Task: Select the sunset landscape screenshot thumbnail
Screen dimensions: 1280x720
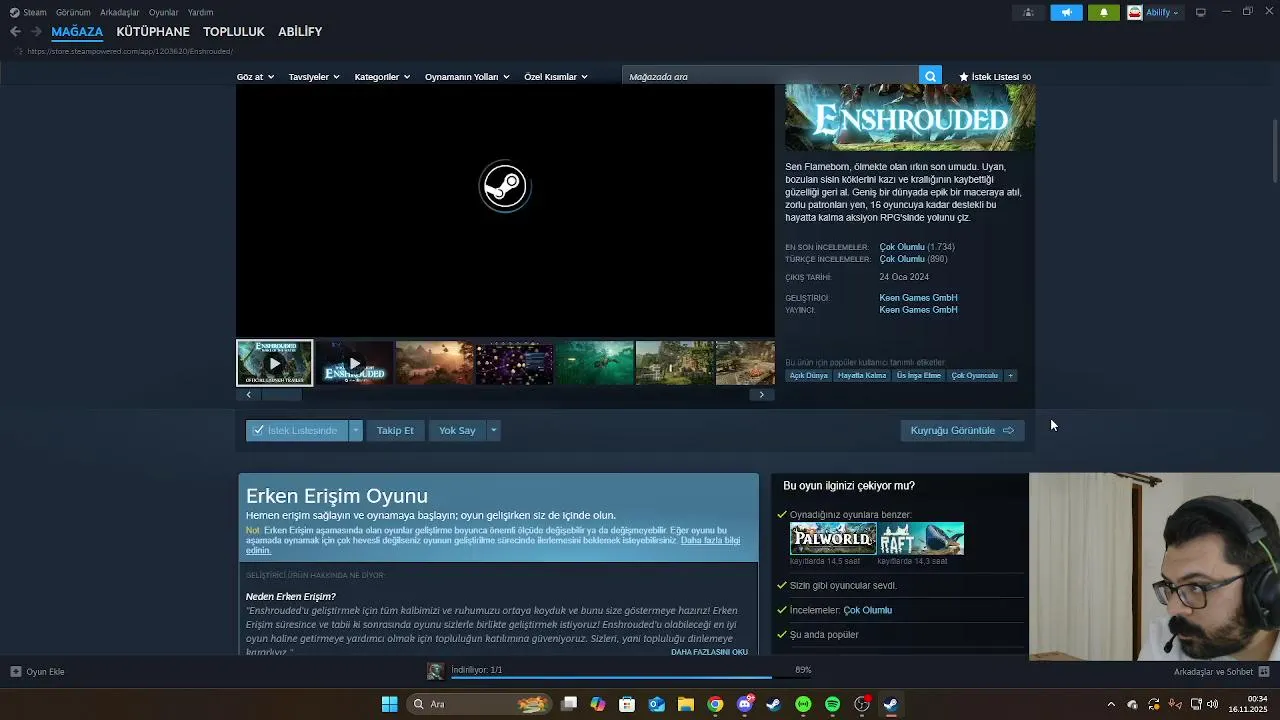Action: click(x=434, y=363)
